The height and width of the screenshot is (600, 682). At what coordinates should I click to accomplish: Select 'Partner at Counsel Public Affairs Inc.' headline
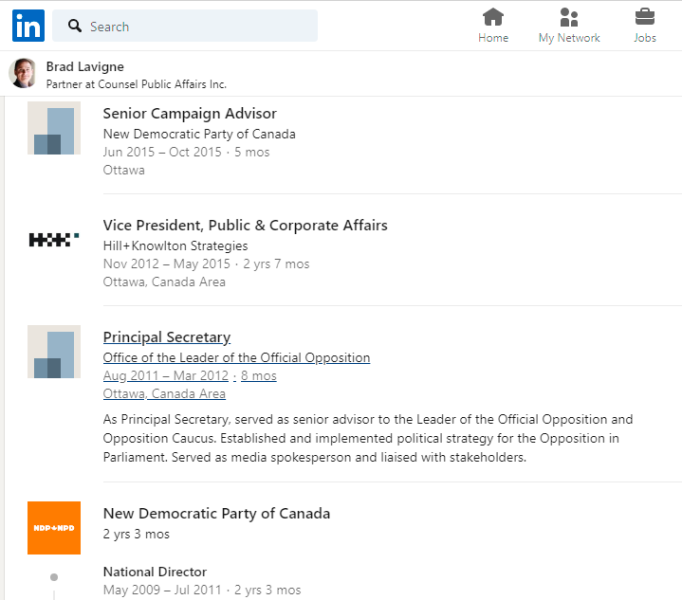(x=136, y=84)
